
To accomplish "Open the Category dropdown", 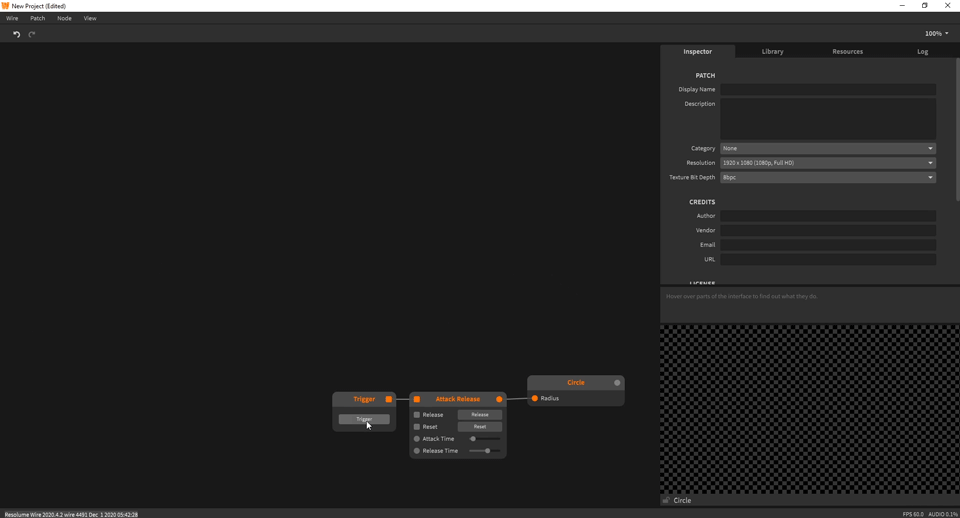I will click(828, 148).
